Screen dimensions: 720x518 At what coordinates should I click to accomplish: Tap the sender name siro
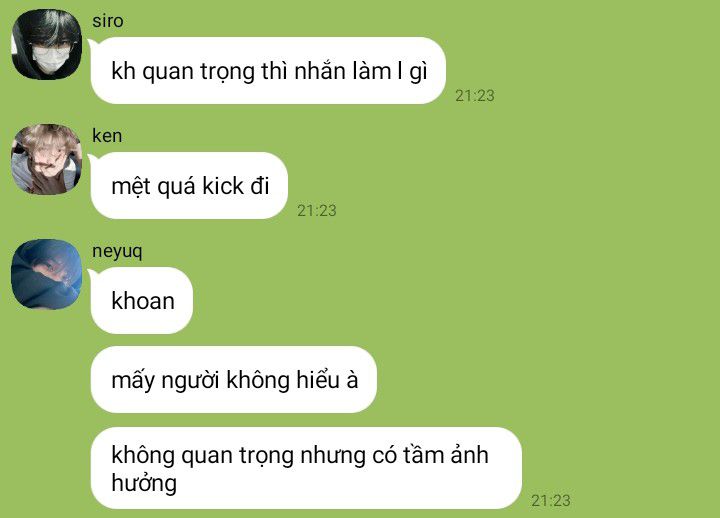(x=107, y=21)
